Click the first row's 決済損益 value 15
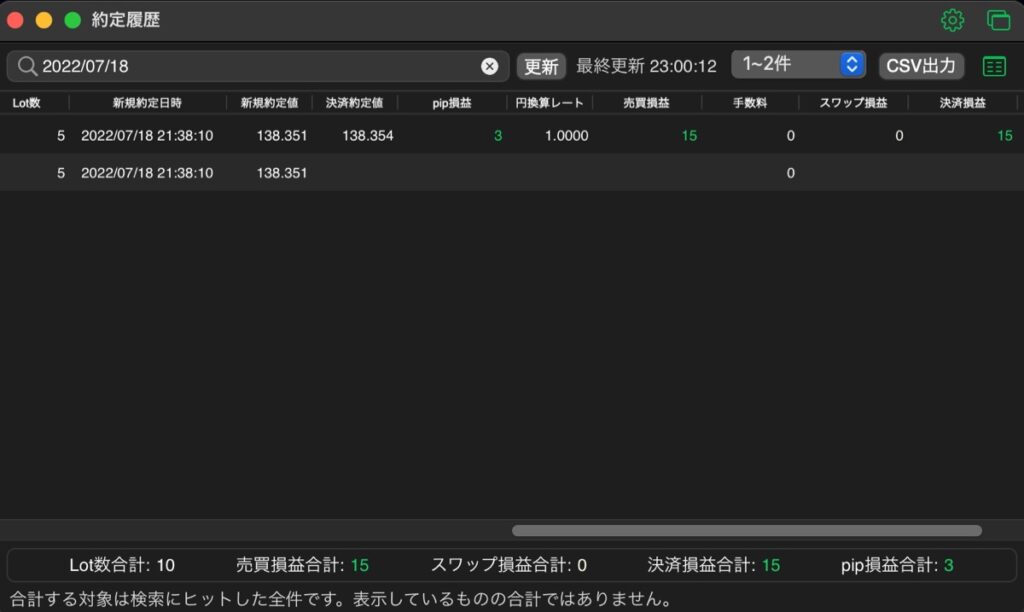Viewport: 1024px width, 612px height. 1004,136
